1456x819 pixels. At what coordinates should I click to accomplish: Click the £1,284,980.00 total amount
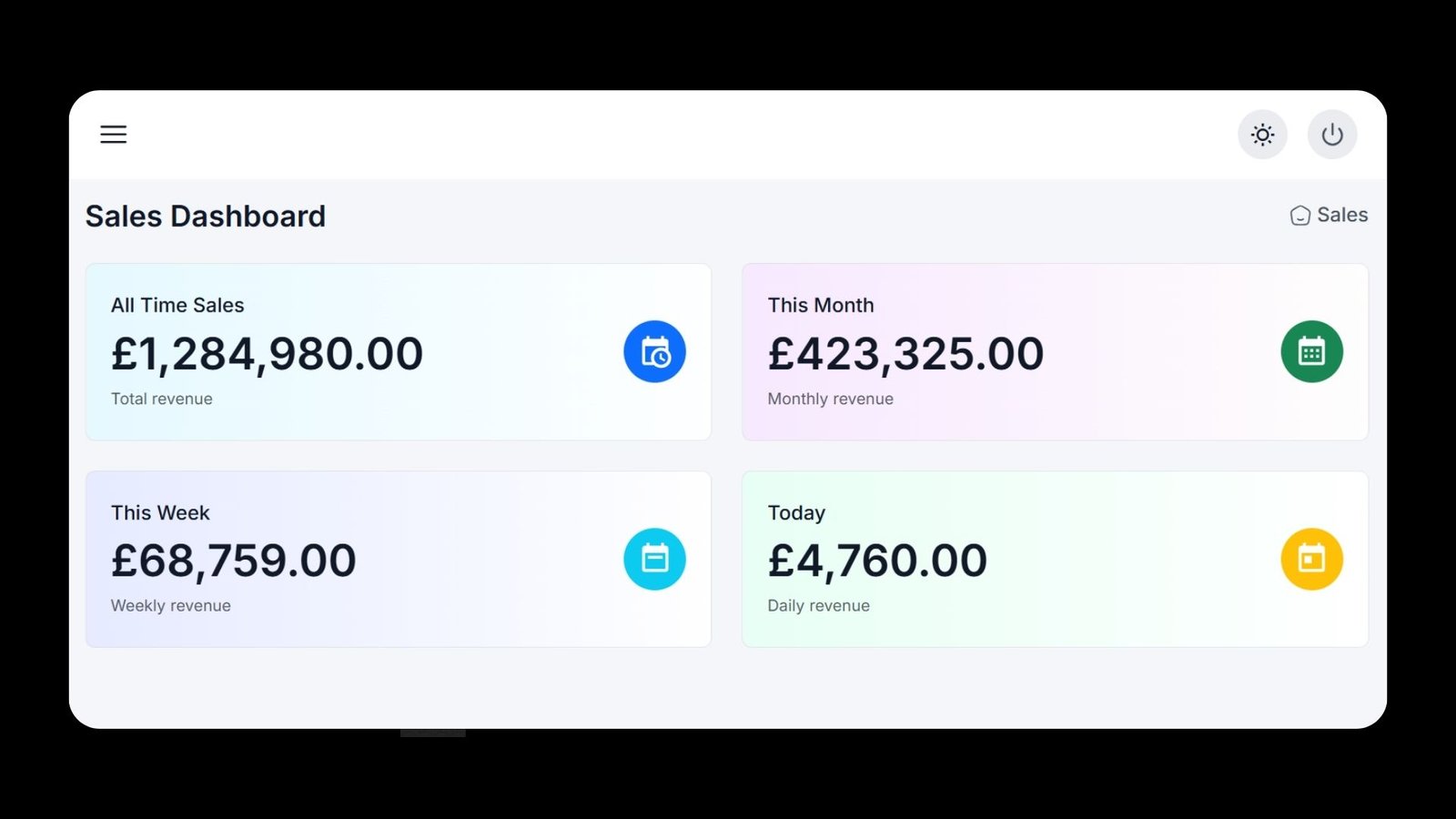pyautogui.click(x=267, y=354)
